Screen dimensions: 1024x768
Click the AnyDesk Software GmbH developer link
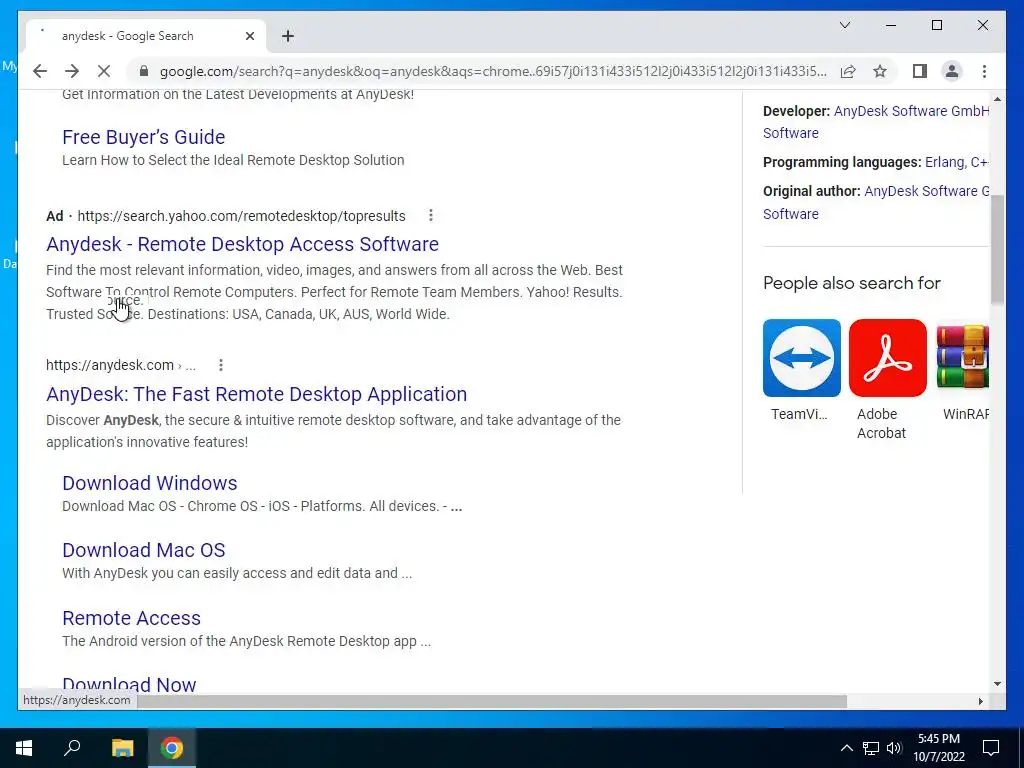point(911,111)
